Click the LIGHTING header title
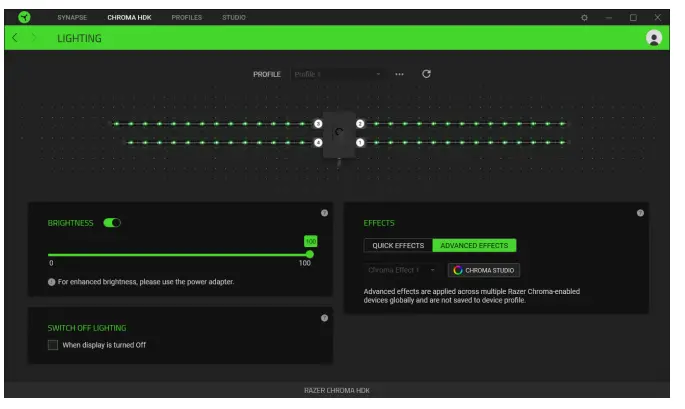Viewport: 685px width, 409px height. pos(80,38)
